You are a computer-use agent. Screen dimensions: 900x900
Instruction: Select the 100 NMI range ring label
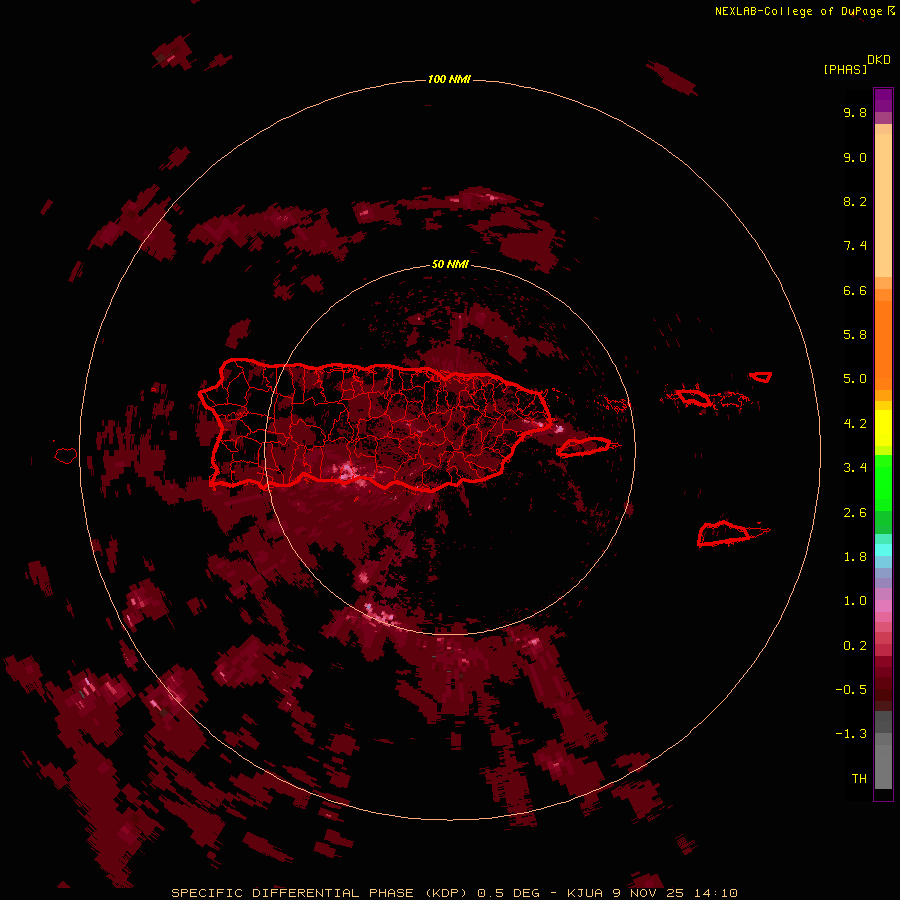(449, 79)
